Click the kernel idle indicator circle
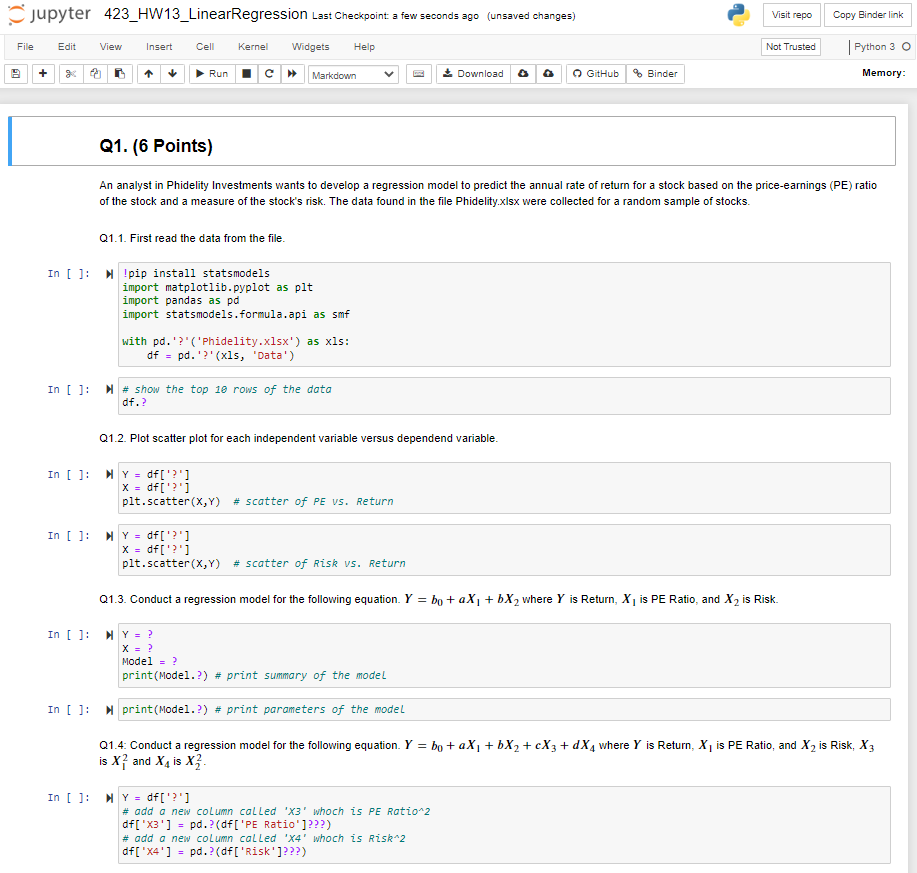This screenshot has height=873, width=917. 906,47
